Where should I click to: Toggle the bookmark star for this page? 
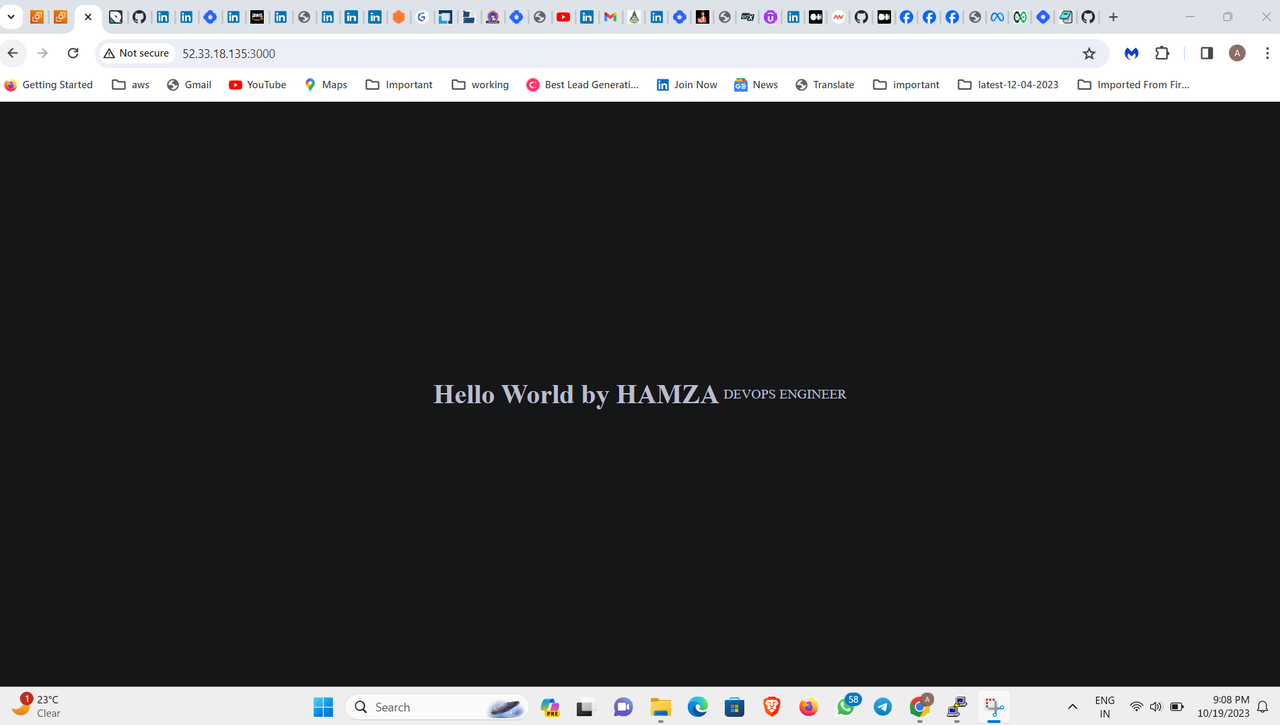point(1089,53)
